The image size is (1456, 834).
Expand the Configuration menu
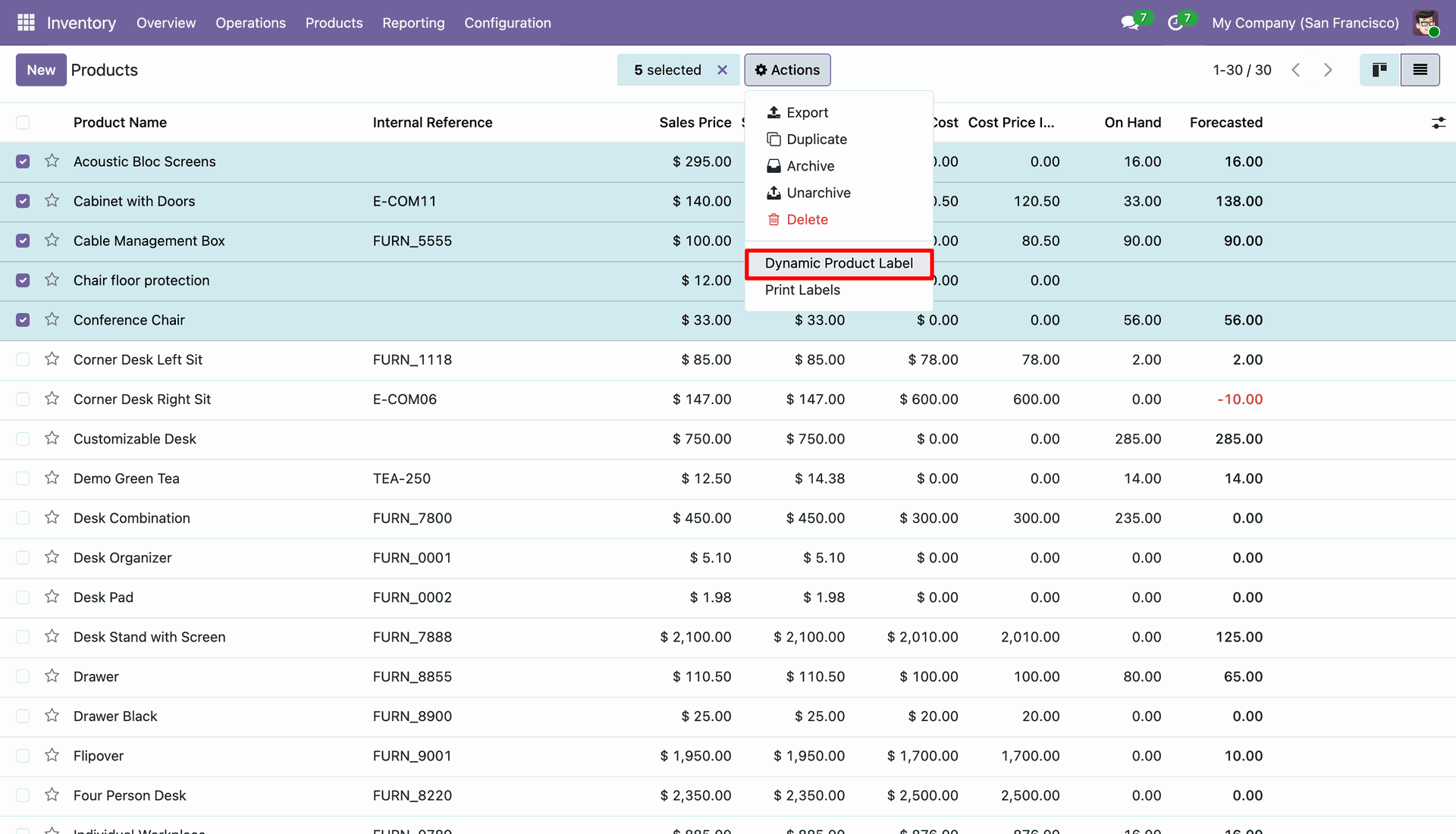507,23
